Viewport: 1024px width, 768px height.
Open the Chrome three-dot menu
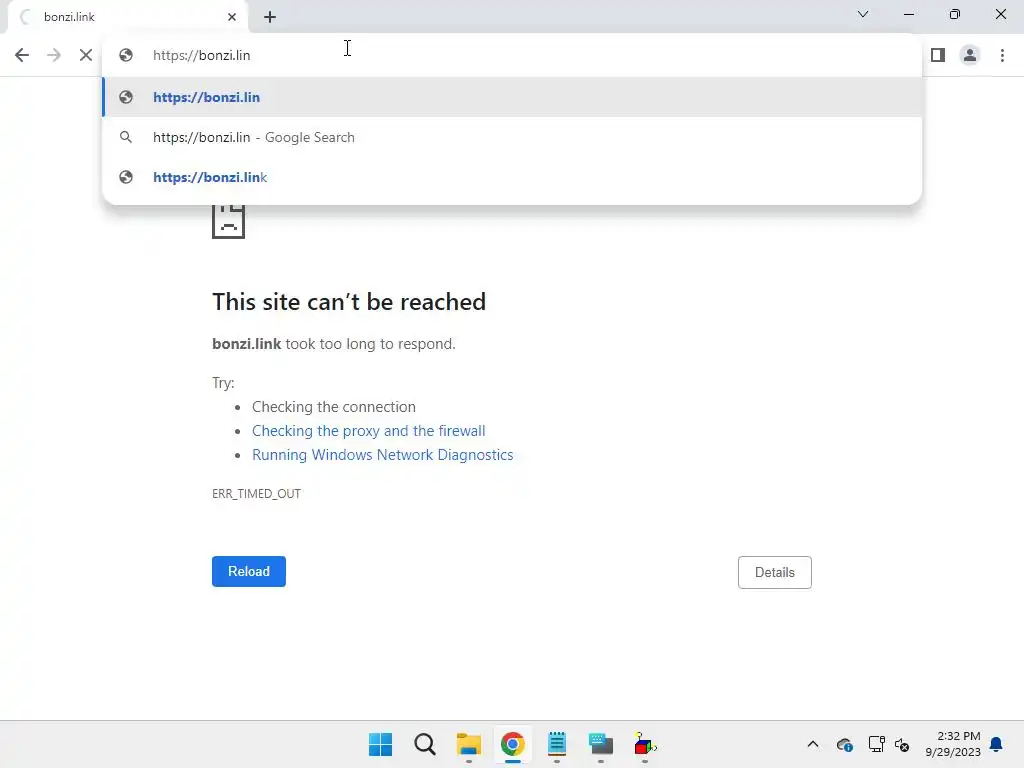1002,55
